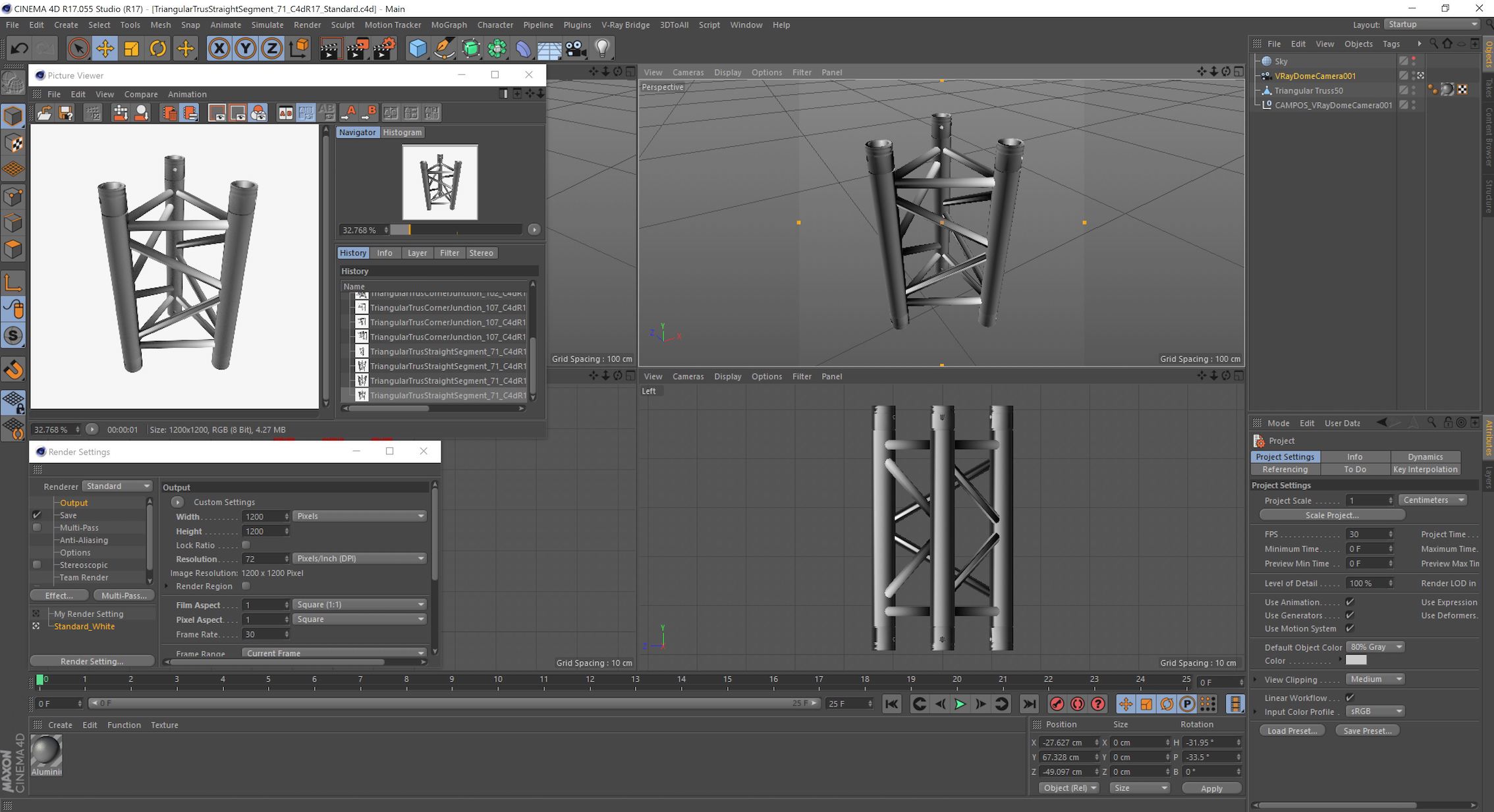Click the Light object icon
The height and width of the screenshot is (812, 1494).
coord(602,48)
